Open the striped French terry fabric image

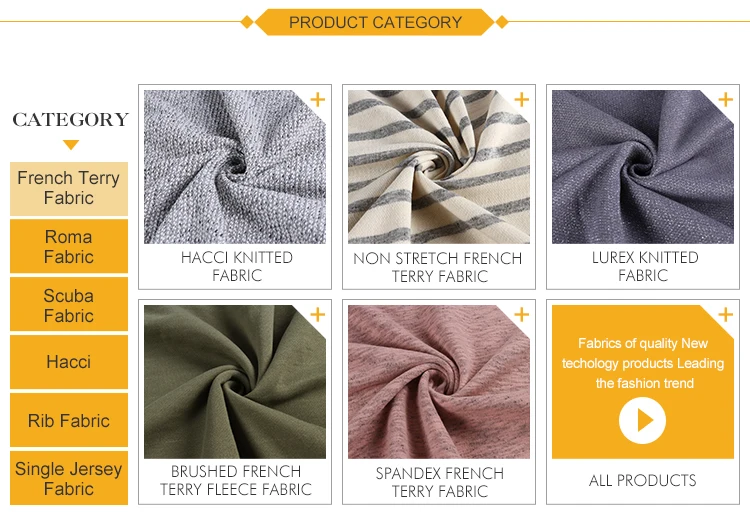pos(439,167)
